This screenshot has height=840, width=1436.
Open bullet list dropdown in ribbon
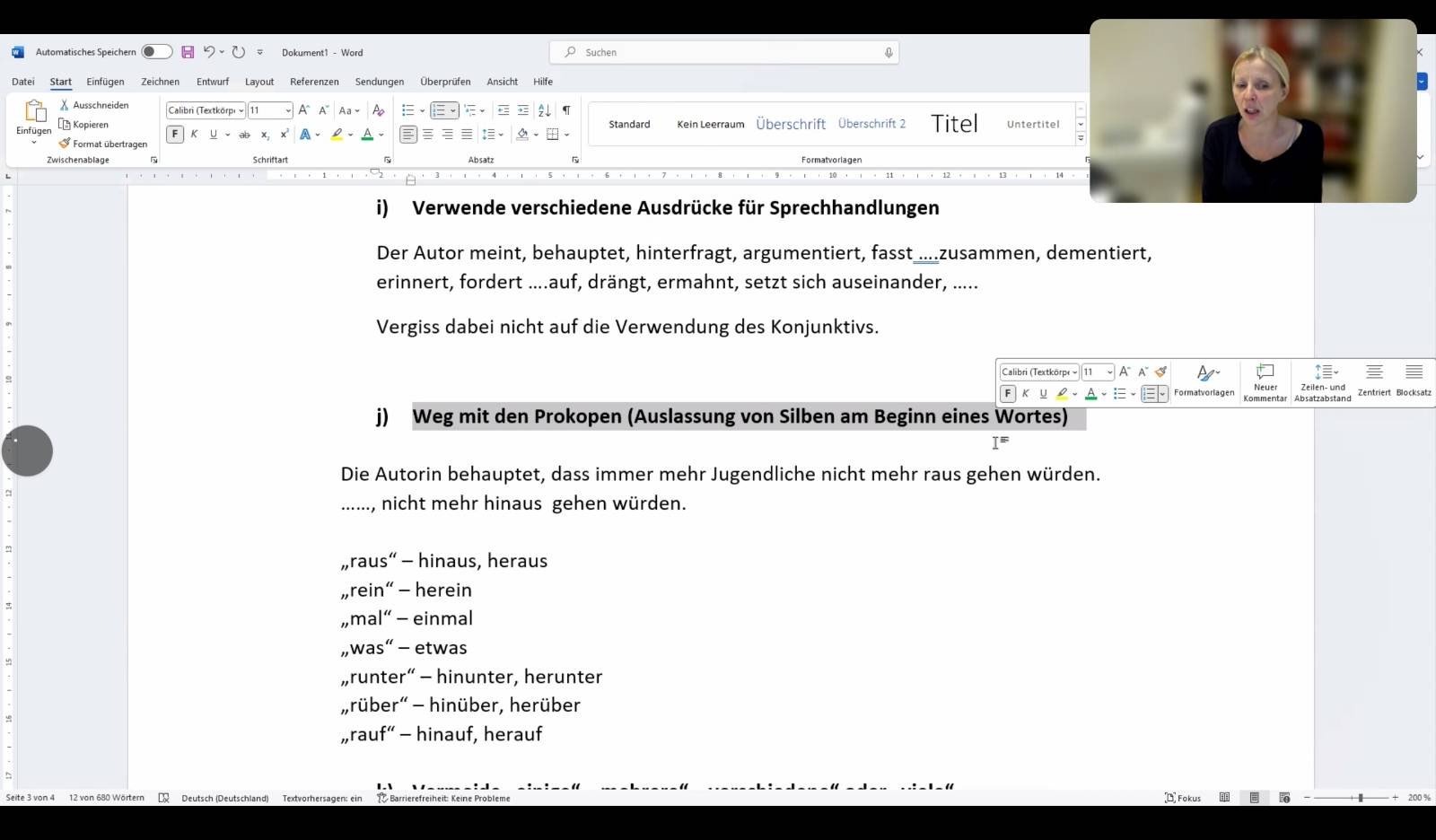[422, 110]
